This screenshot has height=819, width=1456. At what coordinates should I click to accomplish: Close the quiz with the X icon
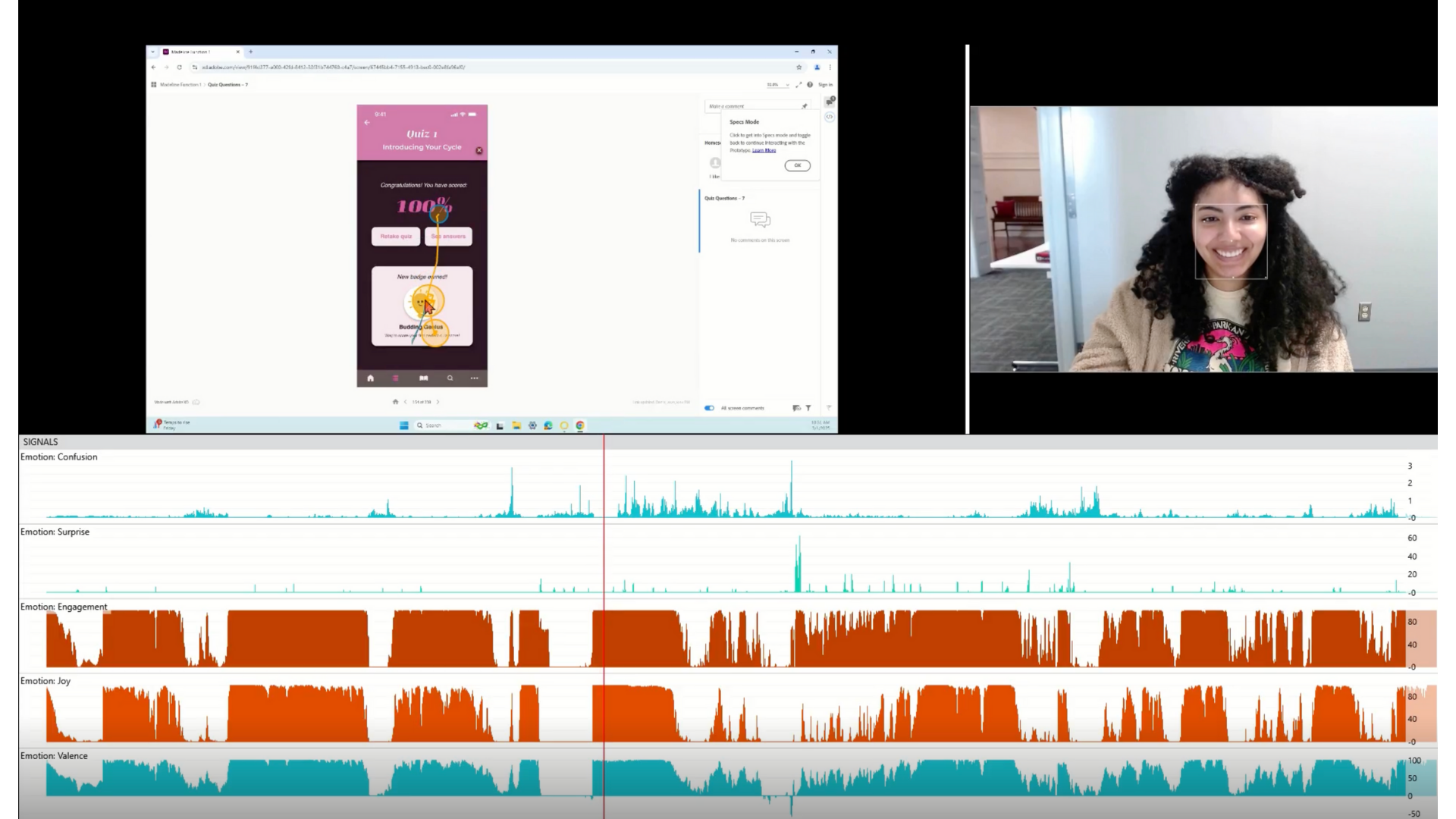pyautogui.click(x=479, y=150)
